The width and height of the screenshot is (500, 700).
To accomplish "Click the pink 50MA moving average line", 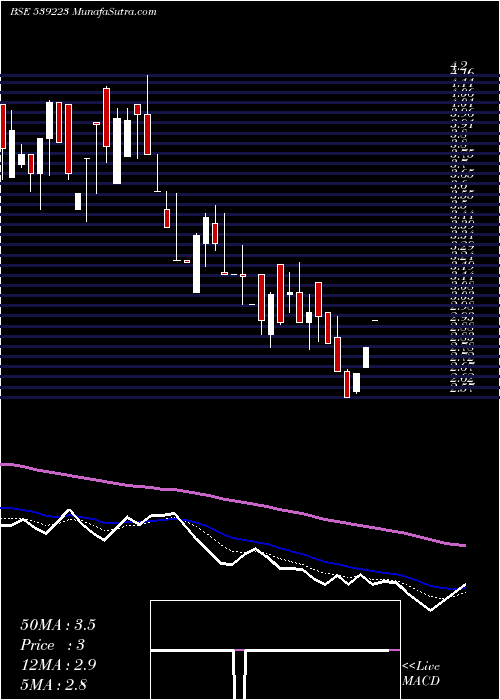I will pyautogui.click(x=232, y=501).
